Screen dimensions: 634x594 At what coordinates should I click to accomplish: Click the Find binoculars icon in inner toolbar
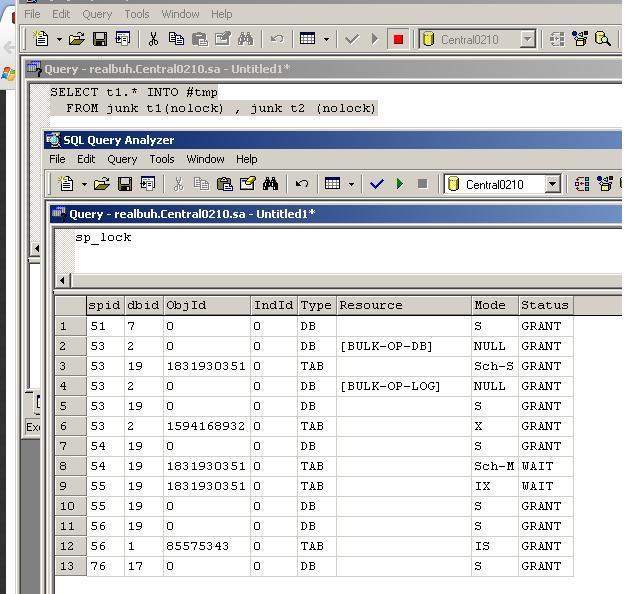270,184
